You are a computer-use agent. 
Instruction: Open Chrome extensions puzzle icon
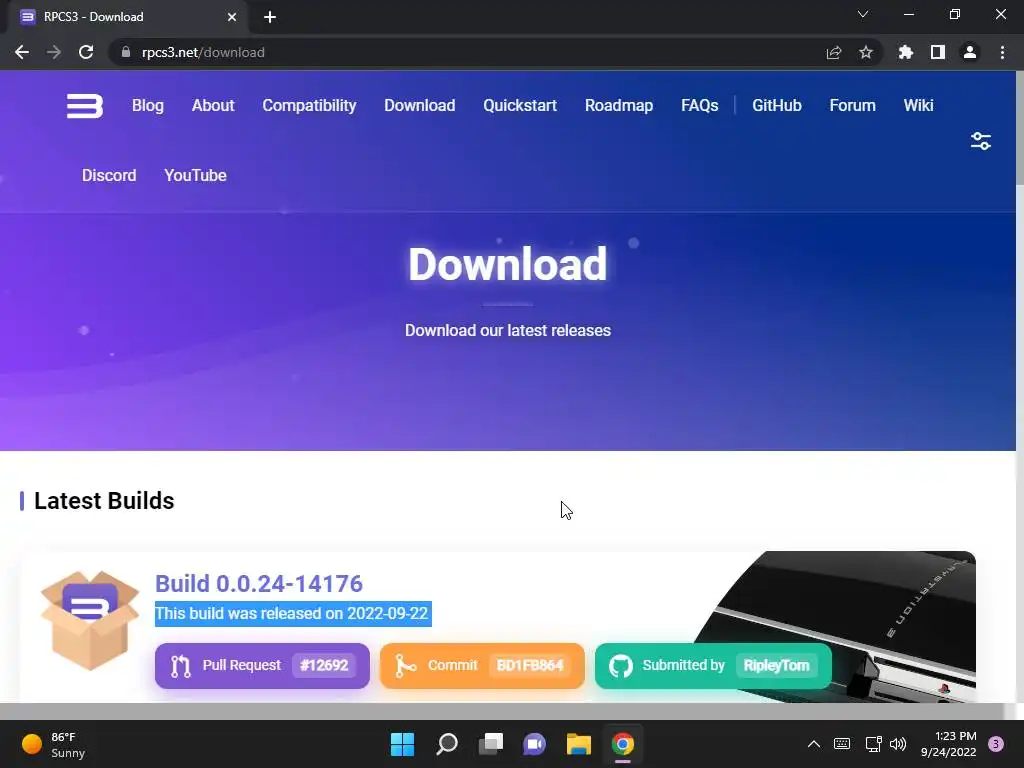point(905,52)
